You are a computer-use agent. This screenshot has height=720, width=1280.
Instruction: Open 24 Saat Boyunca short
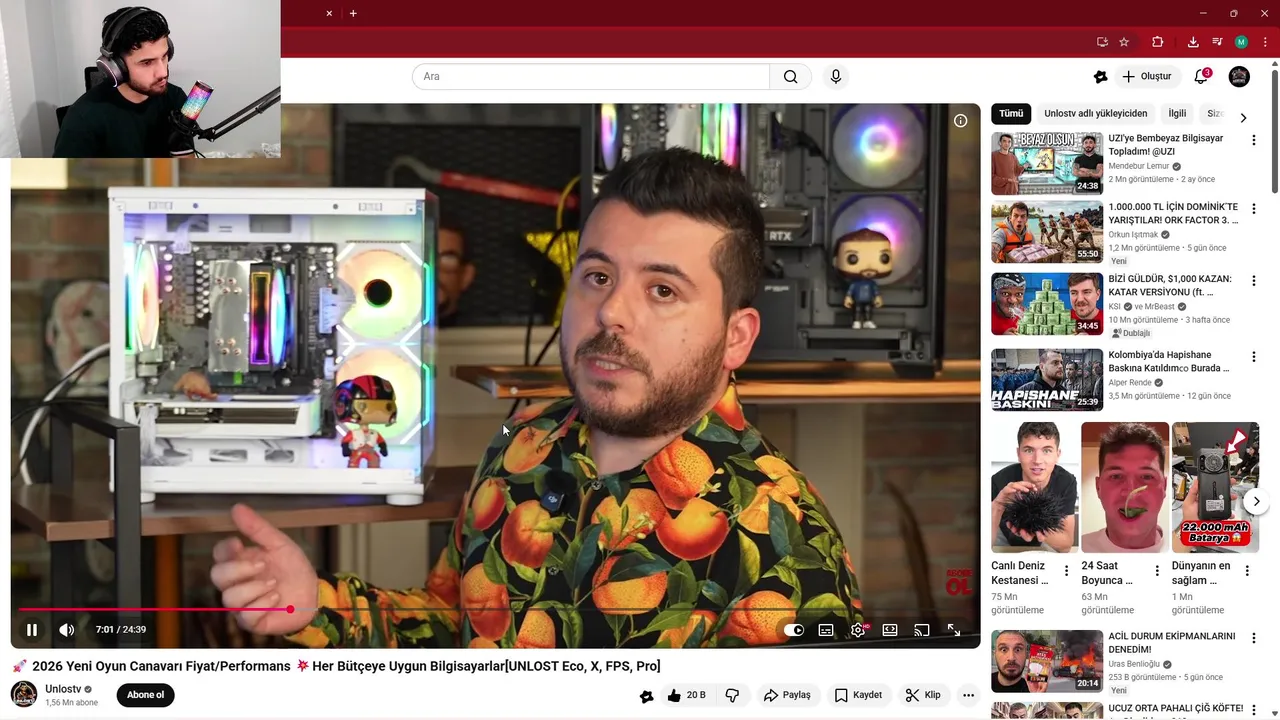pyautogui.click(x=1125, y=487)
